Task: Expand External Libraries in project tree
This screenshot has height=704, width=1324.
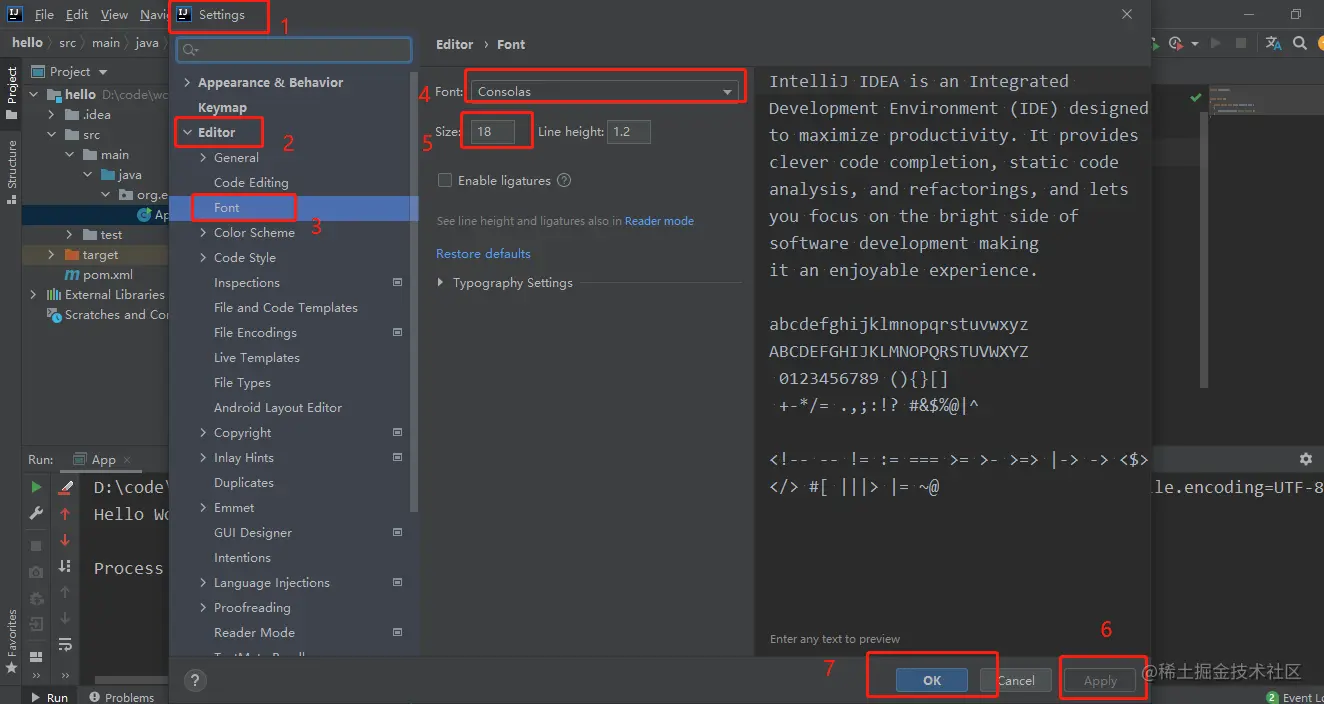Action: click(34, 295)
